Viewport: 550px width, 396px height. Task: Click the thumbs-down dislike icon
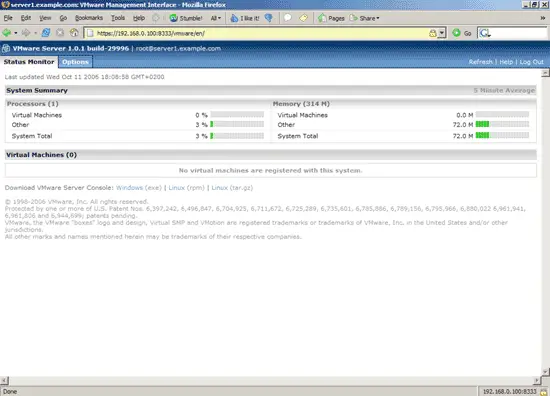point(269,18)
